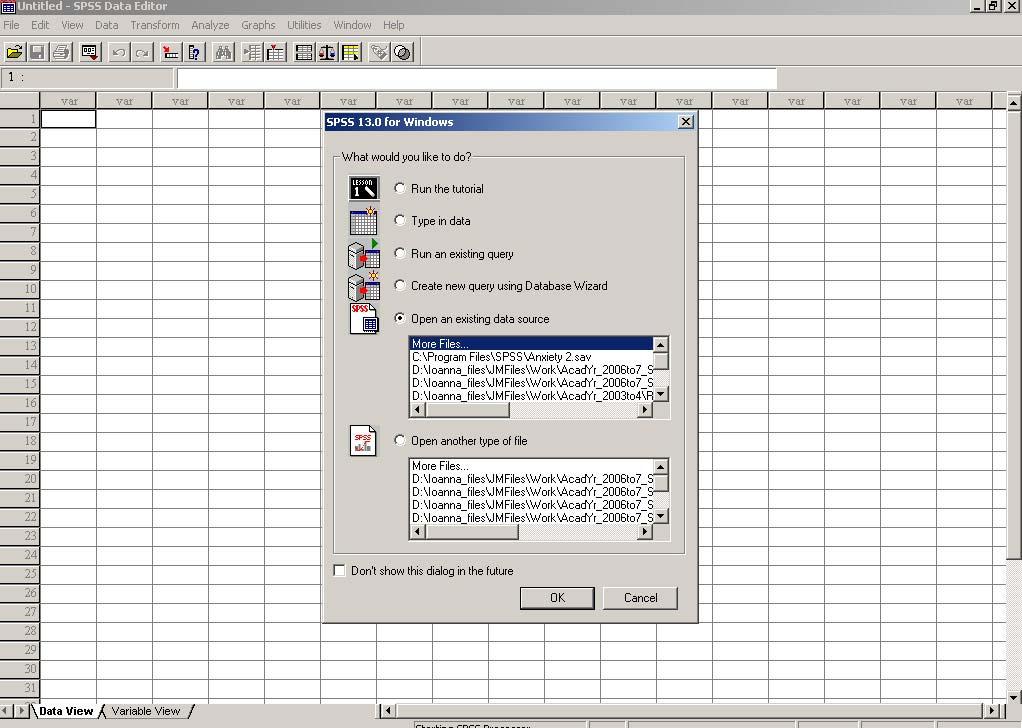Open the Analyze menu
This screenshot has height=728, width=1022.
(x=210, y=25)
